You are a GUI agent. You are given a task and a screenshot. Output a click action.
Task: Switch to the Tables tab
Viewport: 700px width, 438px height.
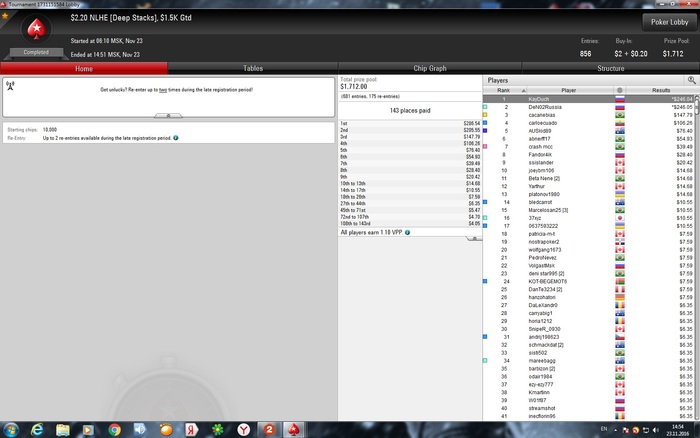(x=253, y=68)
